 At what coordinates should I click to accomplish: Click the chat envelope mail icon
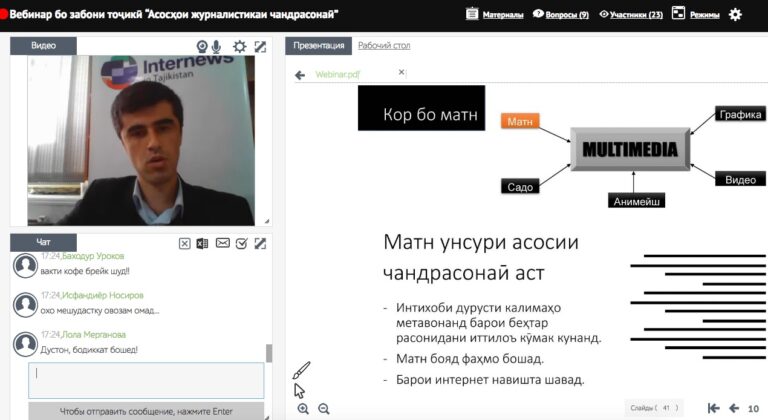click(x=222, y=243)
